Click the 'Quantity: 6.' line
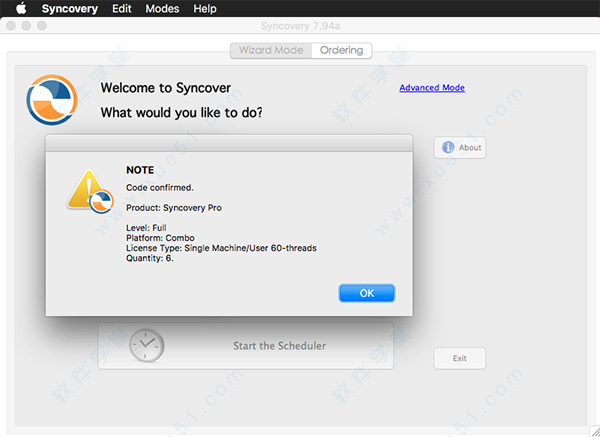The height and width of the screenshot is (437, 600). click(150, 258)
